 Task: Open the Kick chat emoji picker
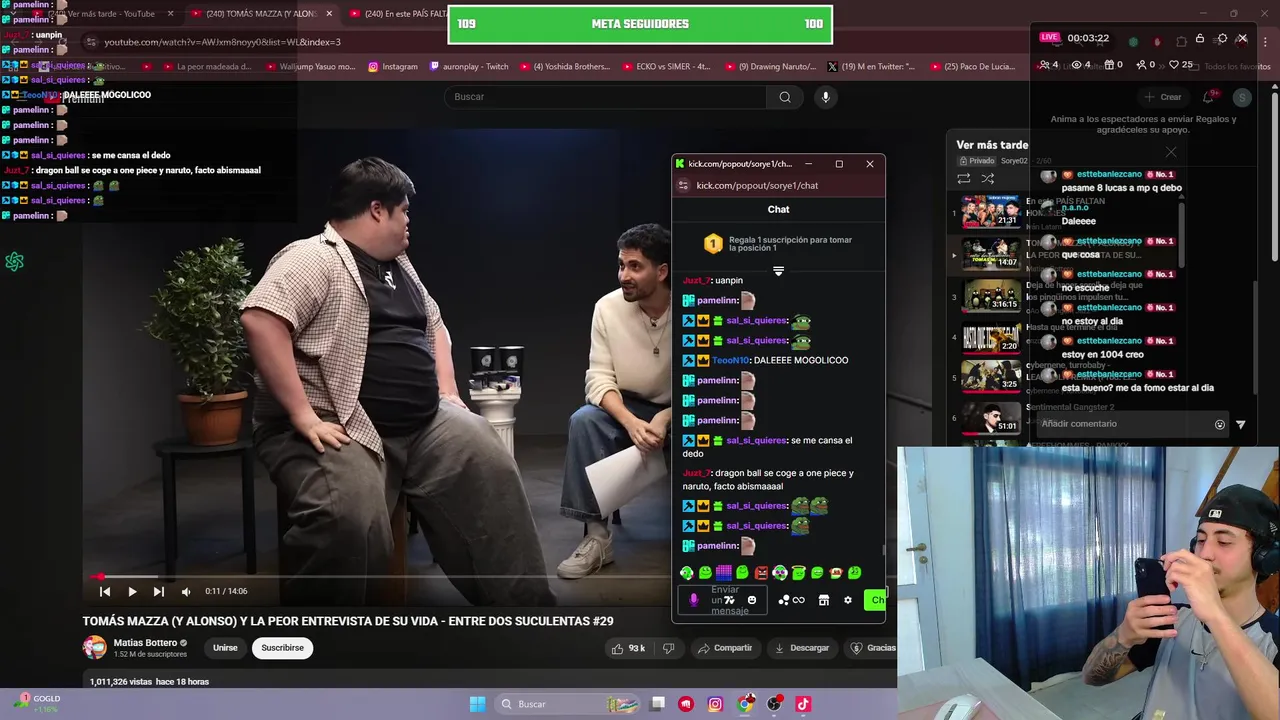[x=752, y=600]
